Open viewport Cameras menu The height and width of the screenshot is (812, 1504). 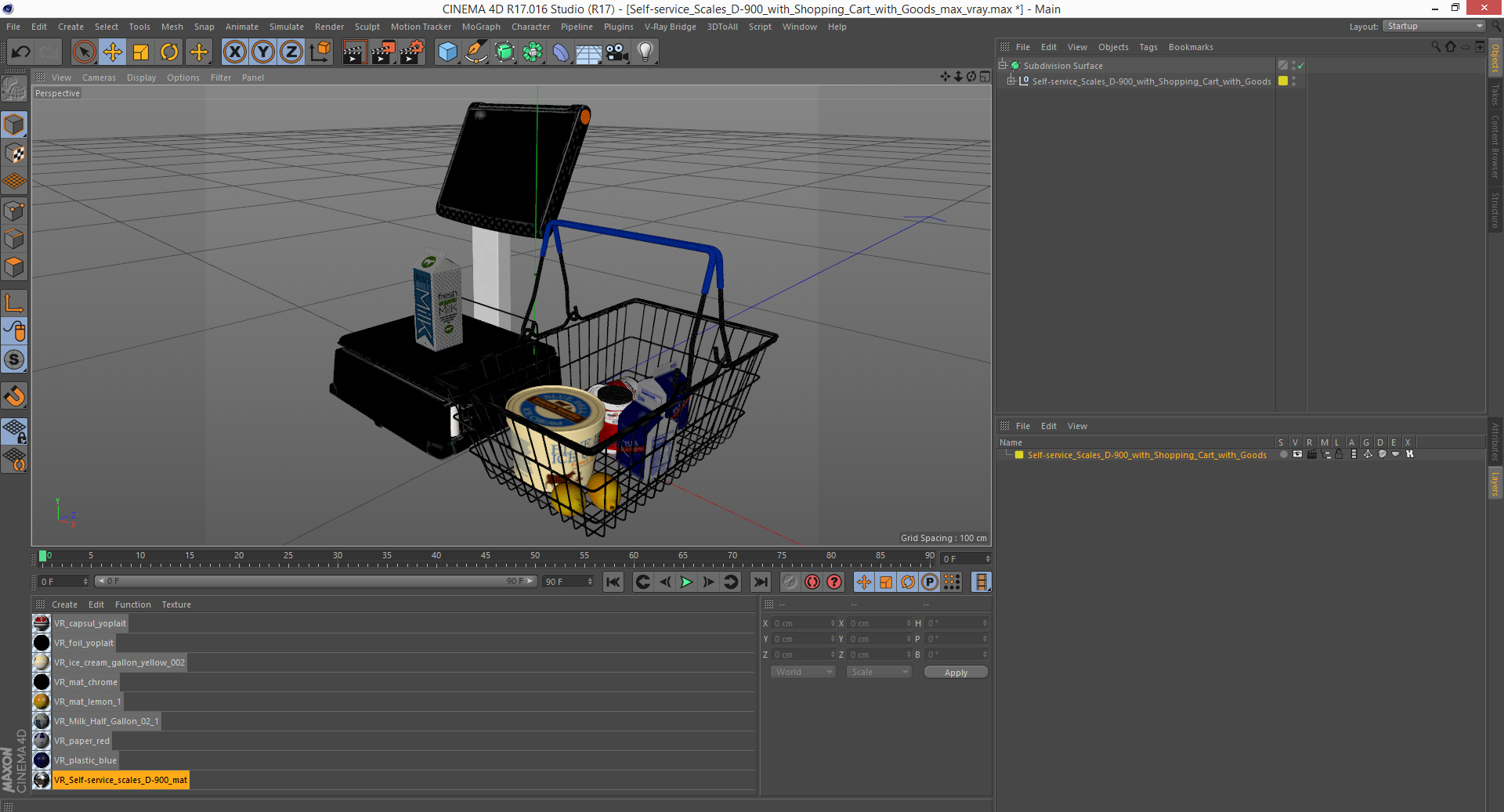pos(99,78)
